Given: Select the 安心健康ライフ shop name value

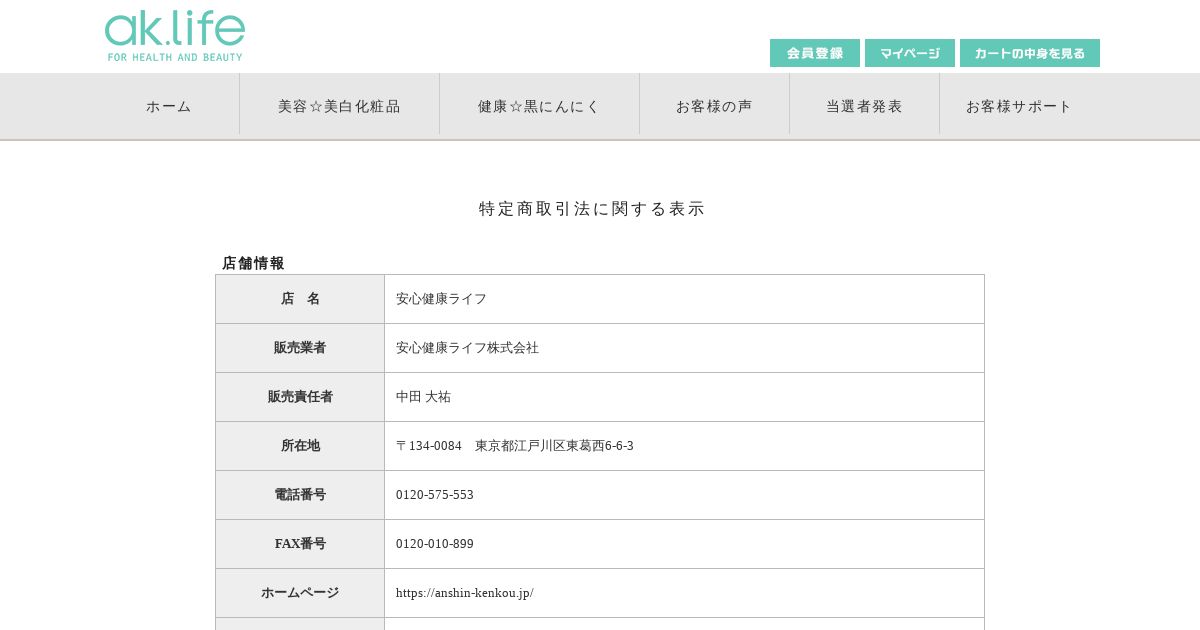Looking at the screenshot, I should click(x=441, y=299).
